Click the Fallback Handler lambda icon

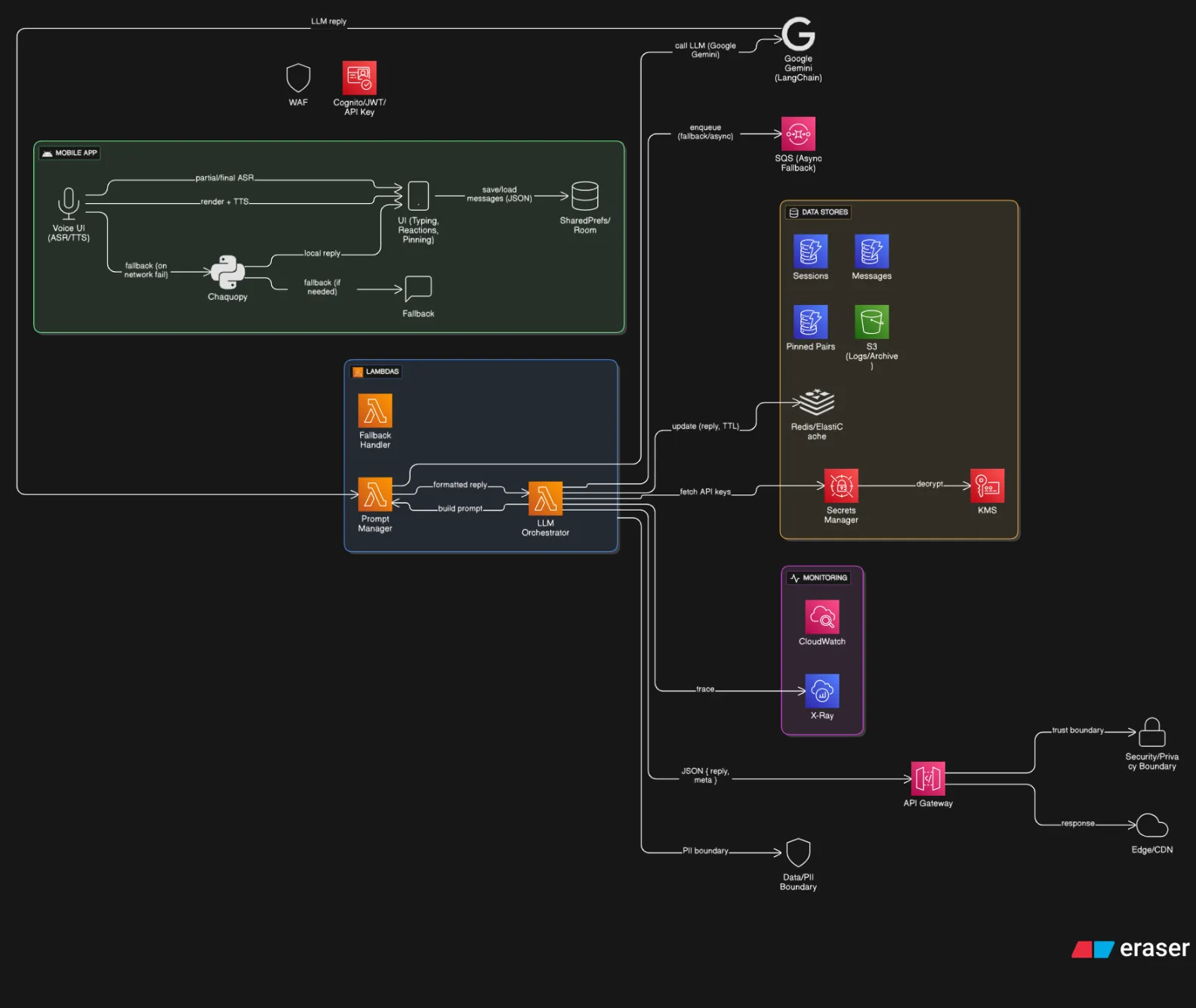(x=375, y=411)
